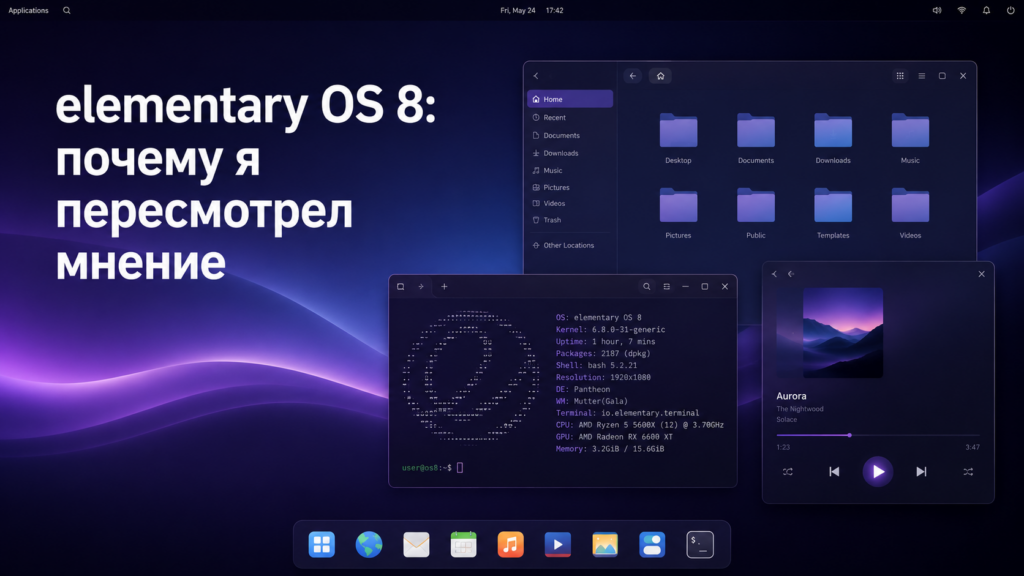The height and width of the screenshot is (576, 1024).
Task: Launch Videos app from dock
Action: 558,545
